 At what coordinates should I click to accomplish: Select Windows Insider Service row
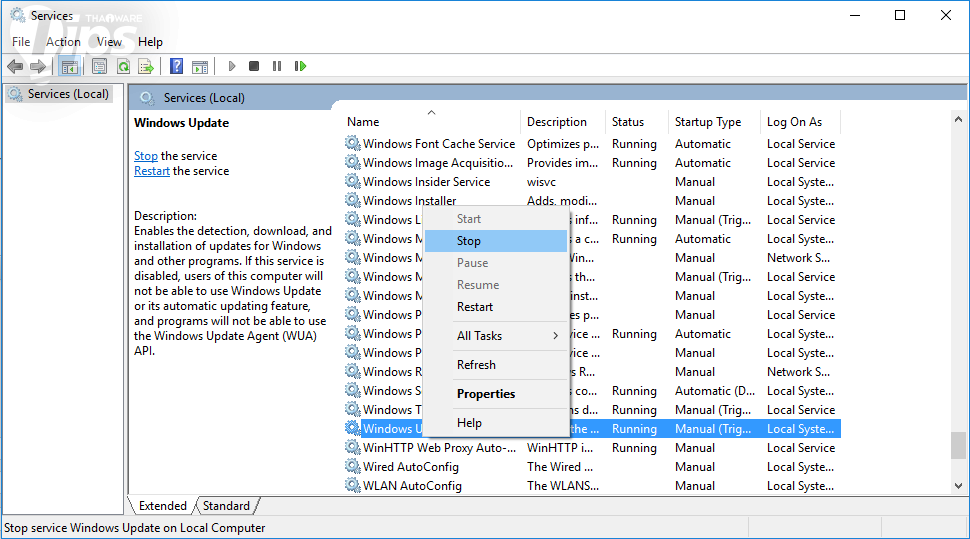click(x=593, y=182)
